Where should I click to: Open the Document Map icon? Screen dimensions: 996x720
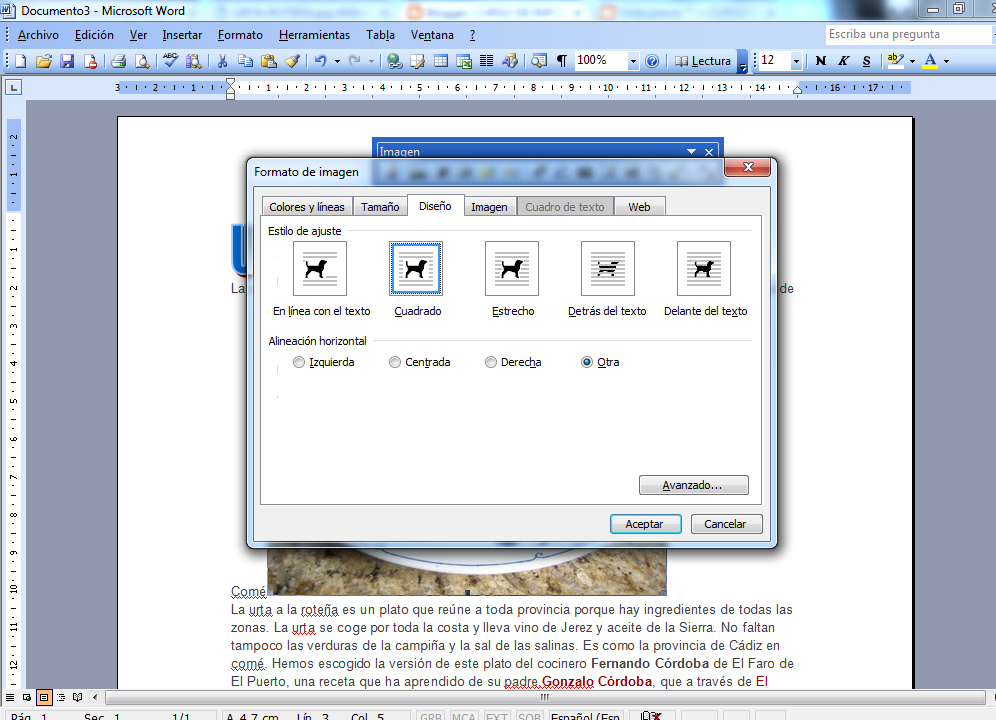[537, 60]
